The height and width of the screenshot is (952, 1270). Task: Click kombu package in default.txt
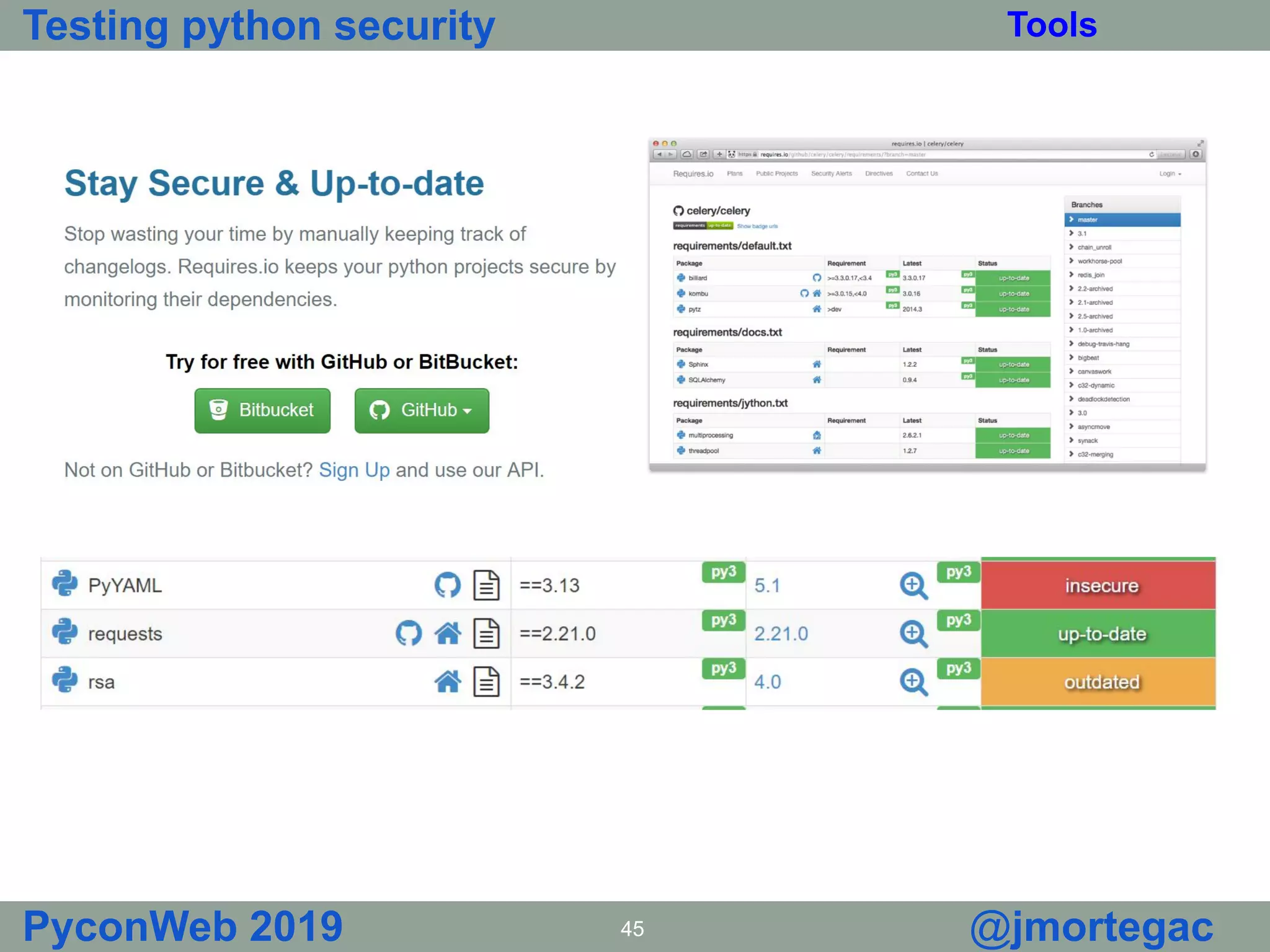coord(698,294)
